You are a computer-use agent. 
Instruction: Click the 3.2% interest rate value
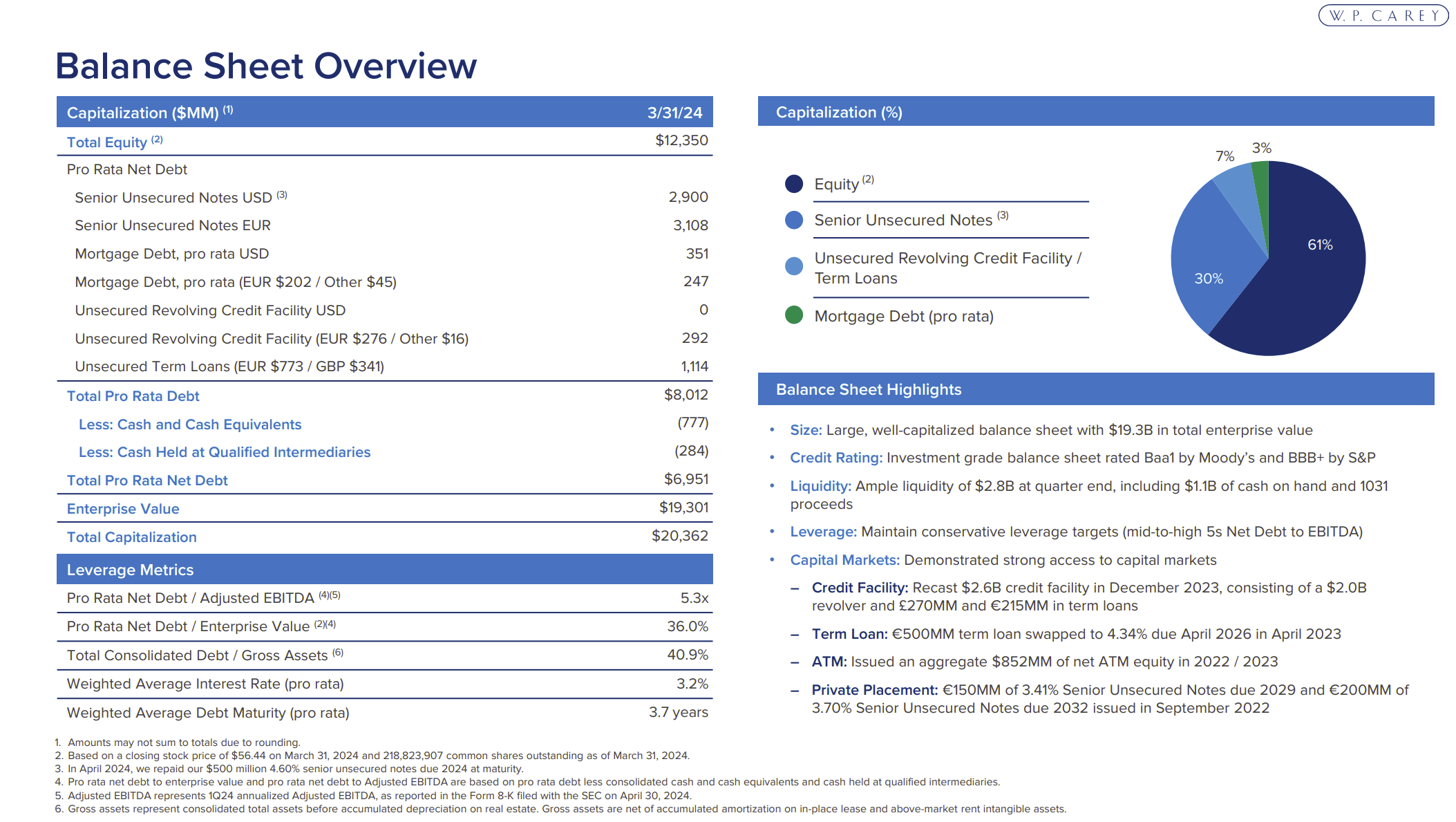(x=692, y=684)
